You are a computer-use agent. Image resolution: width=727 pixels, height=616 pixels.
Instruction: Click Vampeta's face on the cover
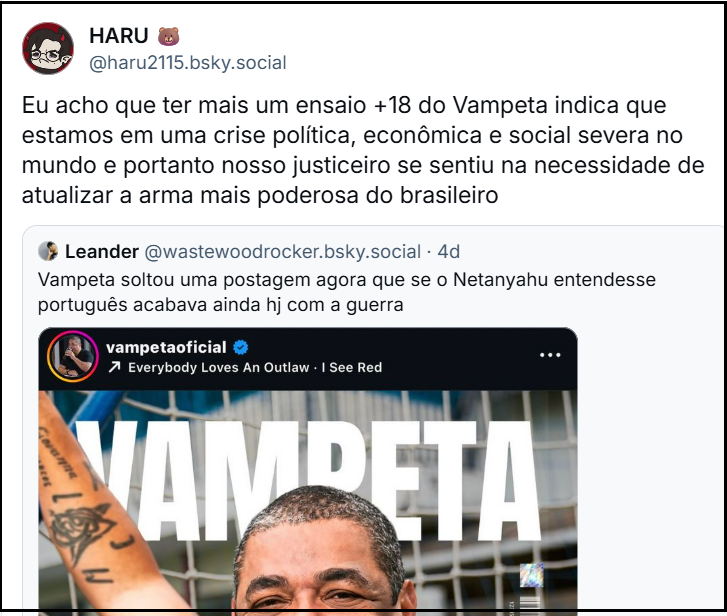(x=325, y=556)
